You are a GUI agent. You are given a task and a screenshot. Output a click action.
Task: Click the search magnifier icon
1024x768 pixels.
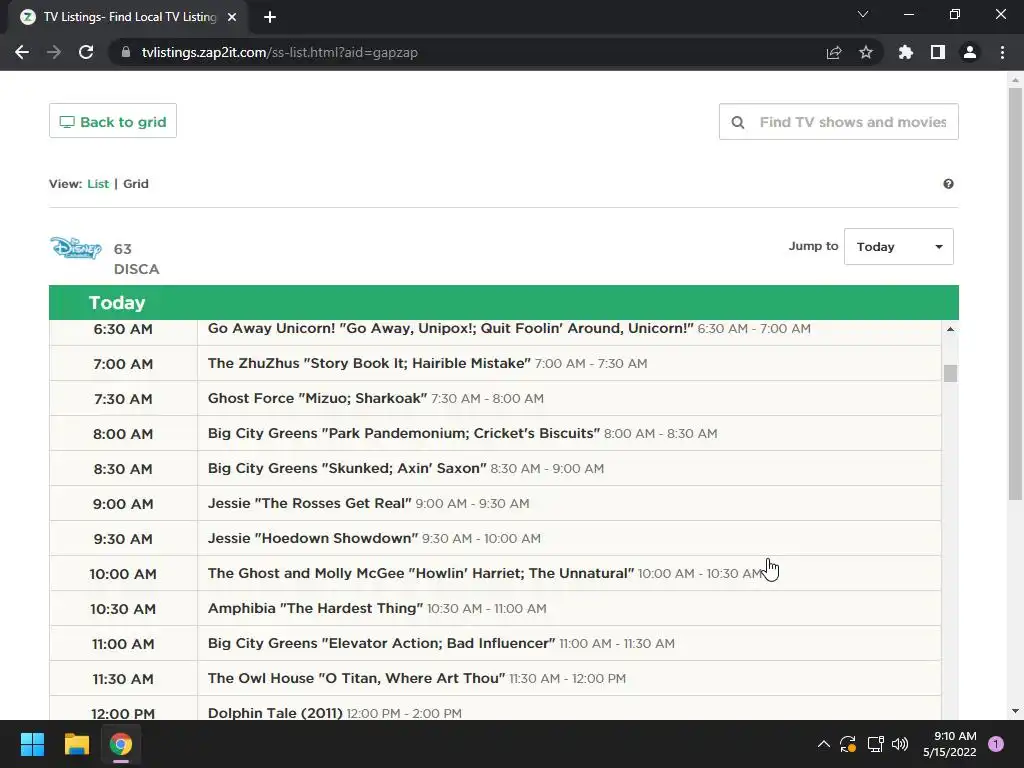pyautogui.click(x=738, y=122)
